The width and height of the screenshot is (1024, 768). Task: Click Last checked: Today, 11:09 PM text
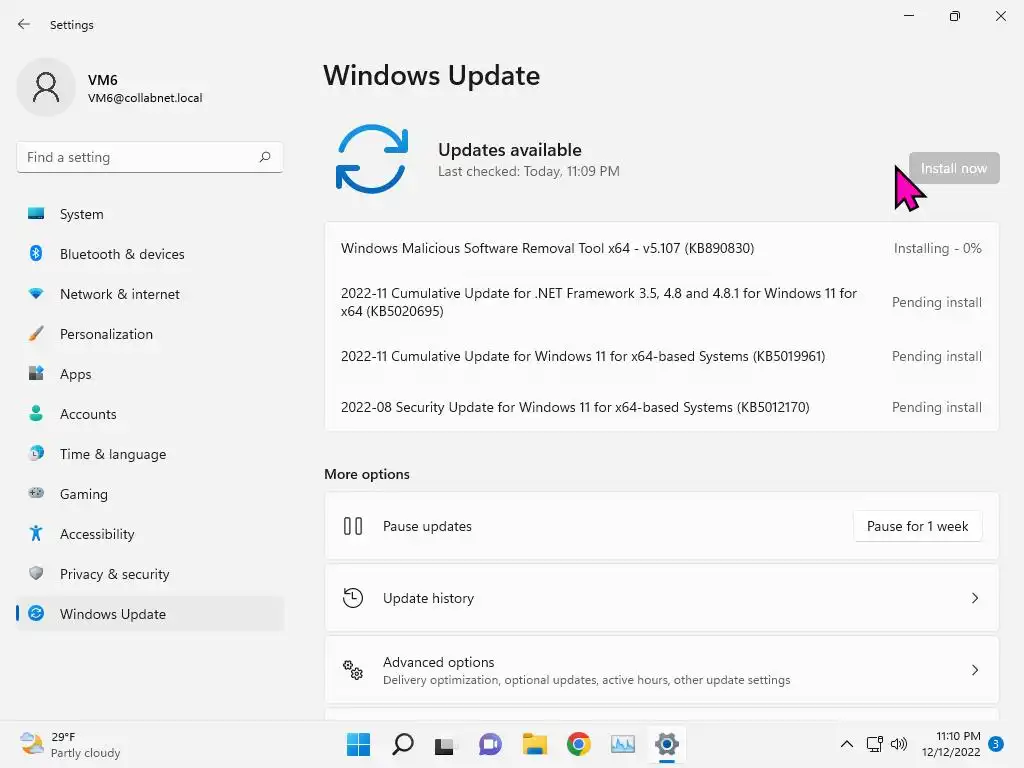pyautogui.click(x=528, y=171)
